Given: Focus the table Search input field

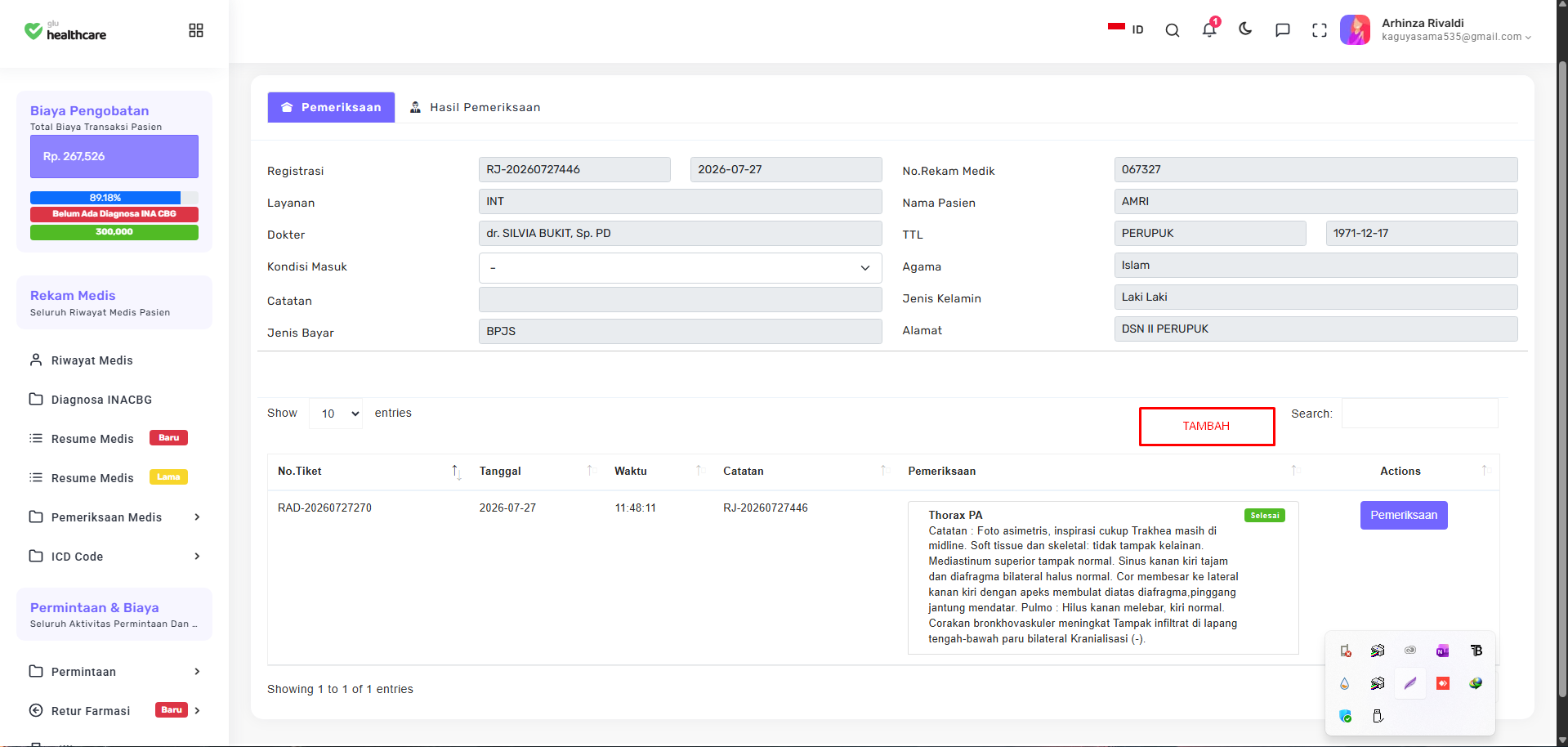Looking at the screenshot, I should point(1420,414).
